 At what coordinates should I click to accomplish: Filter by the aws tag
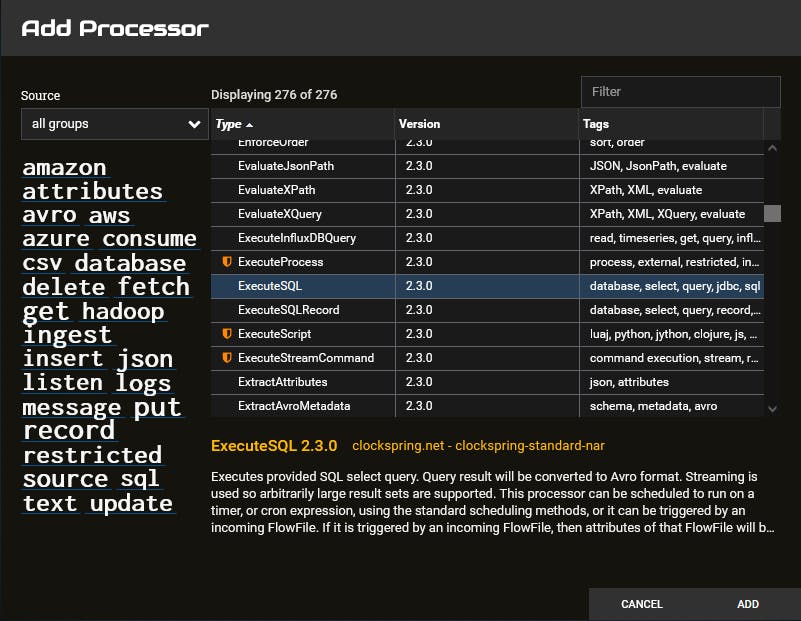click(110, 216)
